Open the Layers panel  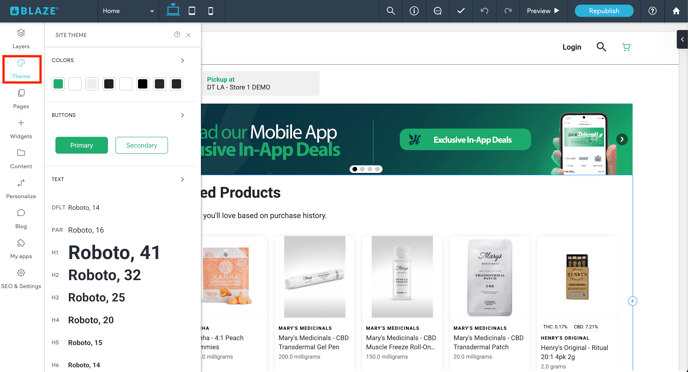[x=21, y=39]
